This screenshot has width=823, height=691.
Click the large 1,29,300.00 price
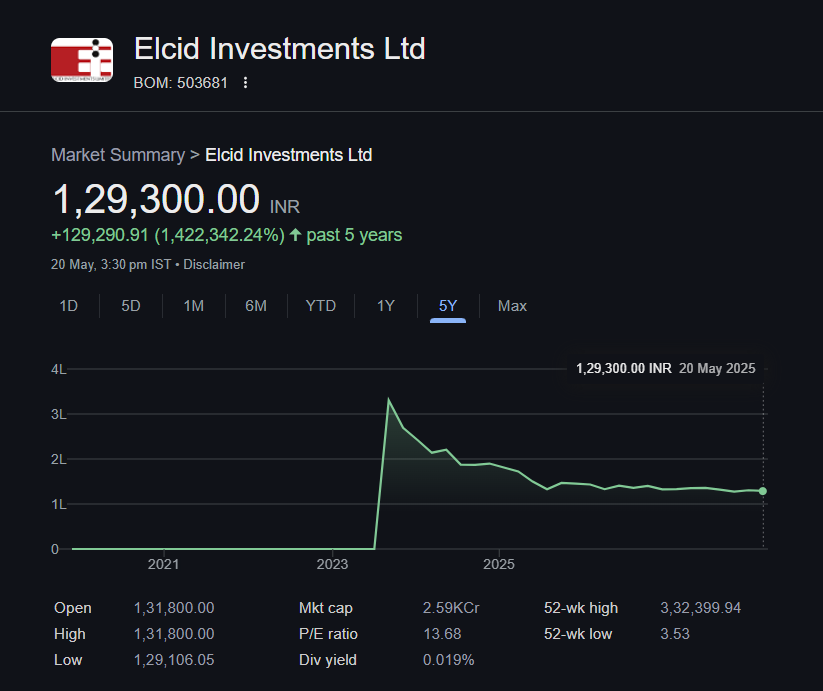point(156,199)
